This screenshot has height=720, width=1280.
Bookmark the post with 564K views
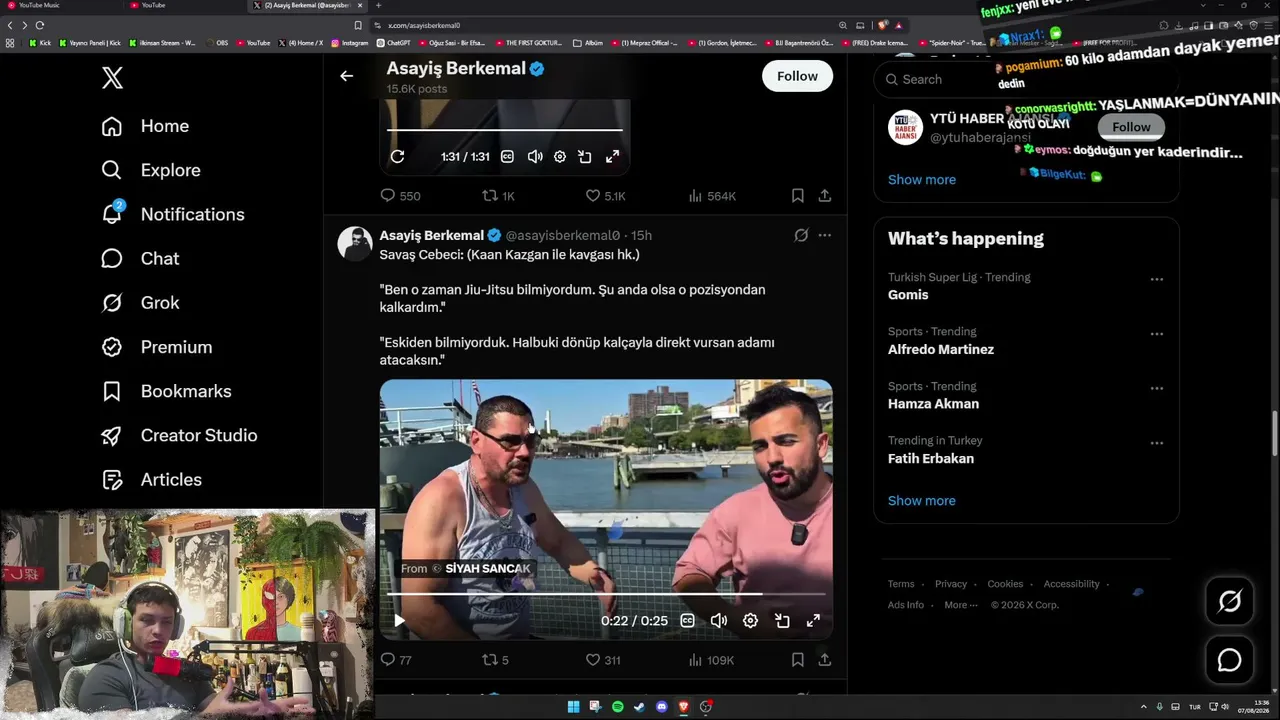[x=797, y=196]
